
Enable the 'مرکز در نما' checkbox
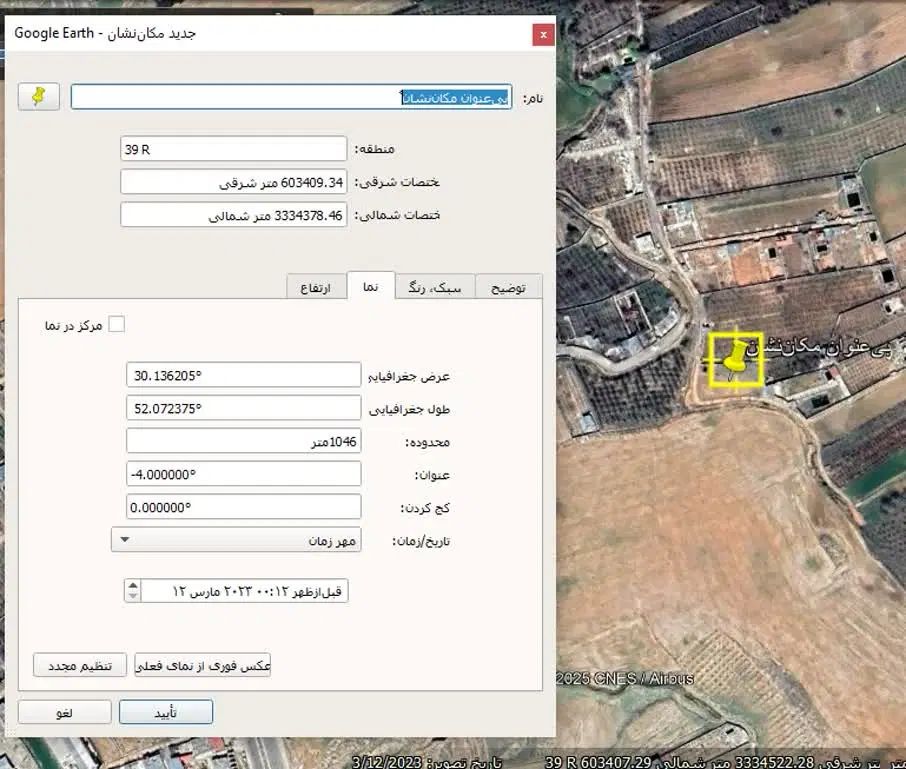tap(117, 324)
